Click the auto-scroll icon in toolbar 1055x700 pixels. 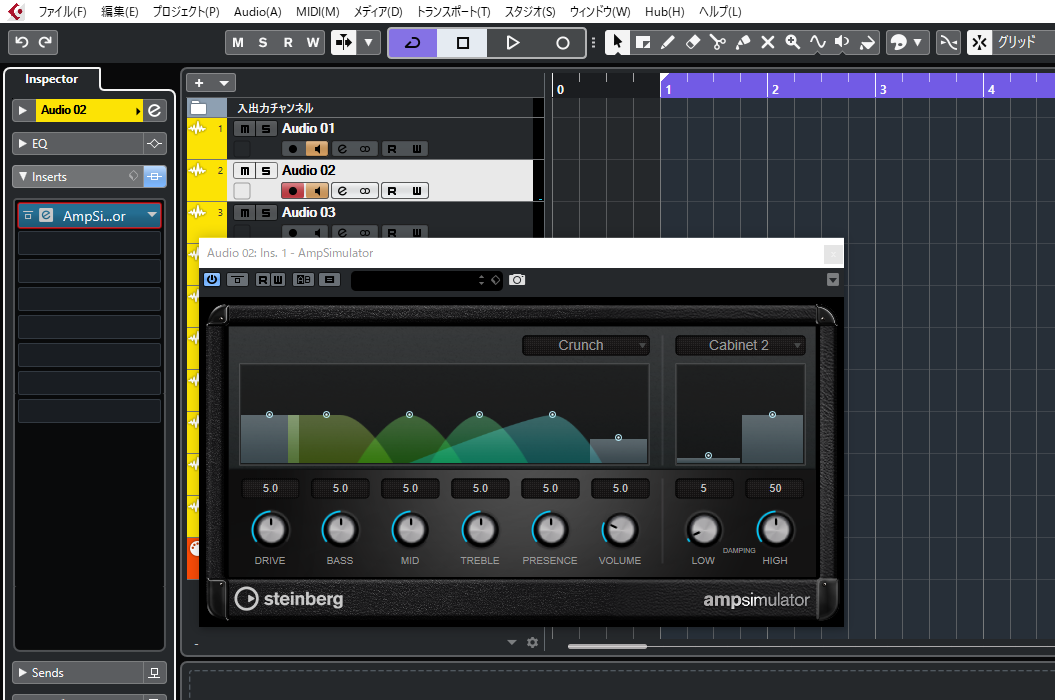tap(344, 42)
